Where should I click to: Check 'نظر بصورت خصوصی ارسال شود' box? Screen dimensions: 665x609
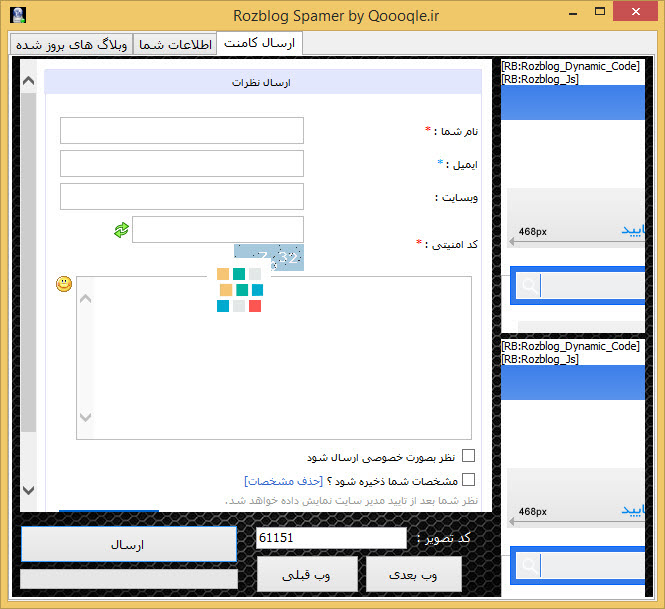tap(468, 455)
